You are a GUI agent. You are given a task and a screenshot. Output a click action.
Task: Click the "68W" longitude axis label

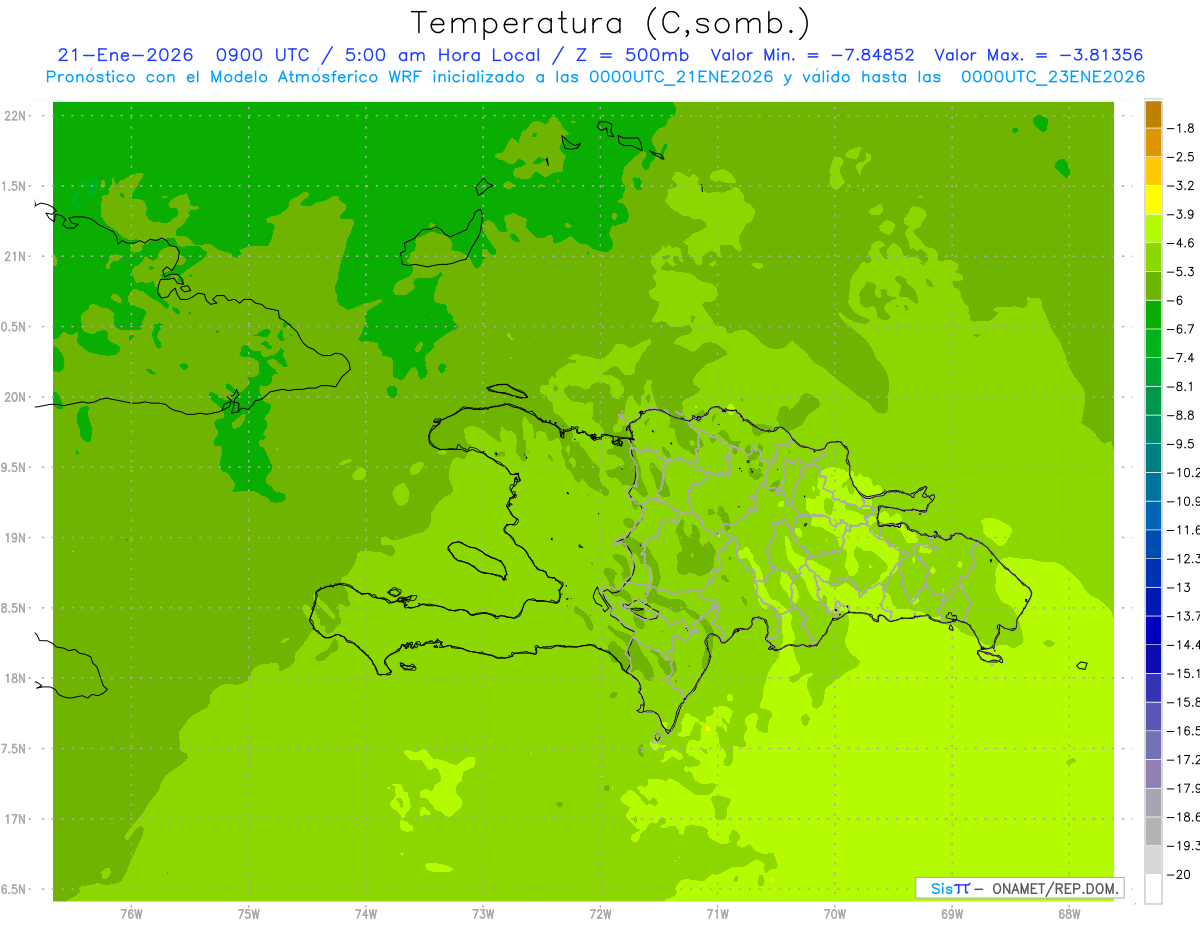pos(1069,913)
